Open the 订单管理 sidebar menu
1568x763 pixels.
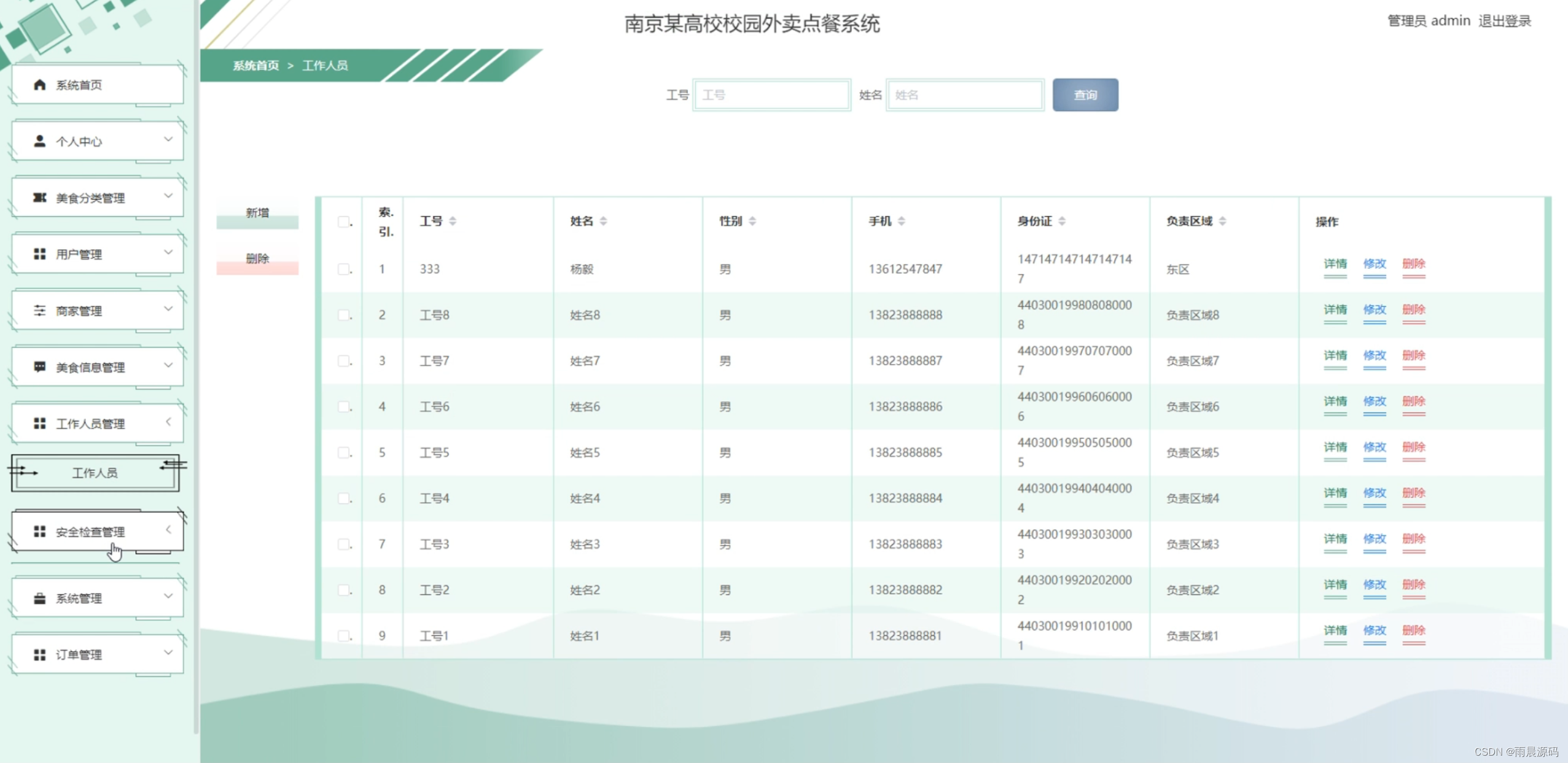pyautogui.click(x=98, y=654)
